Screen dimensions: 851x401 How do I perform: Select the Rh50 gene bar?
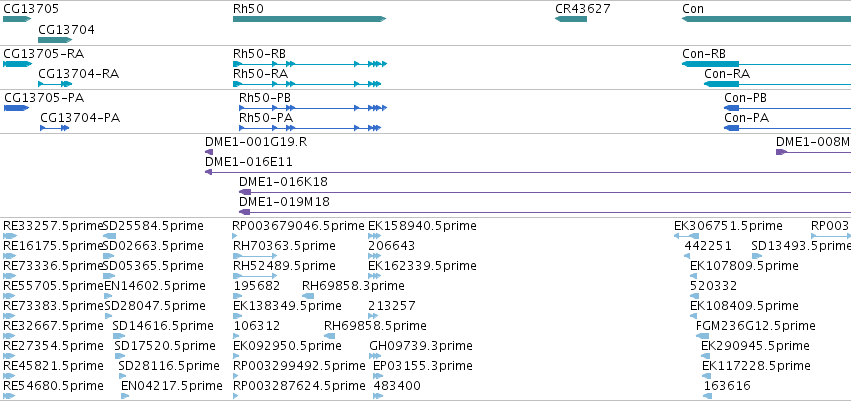pyautogui.click(x=309, y=19)
